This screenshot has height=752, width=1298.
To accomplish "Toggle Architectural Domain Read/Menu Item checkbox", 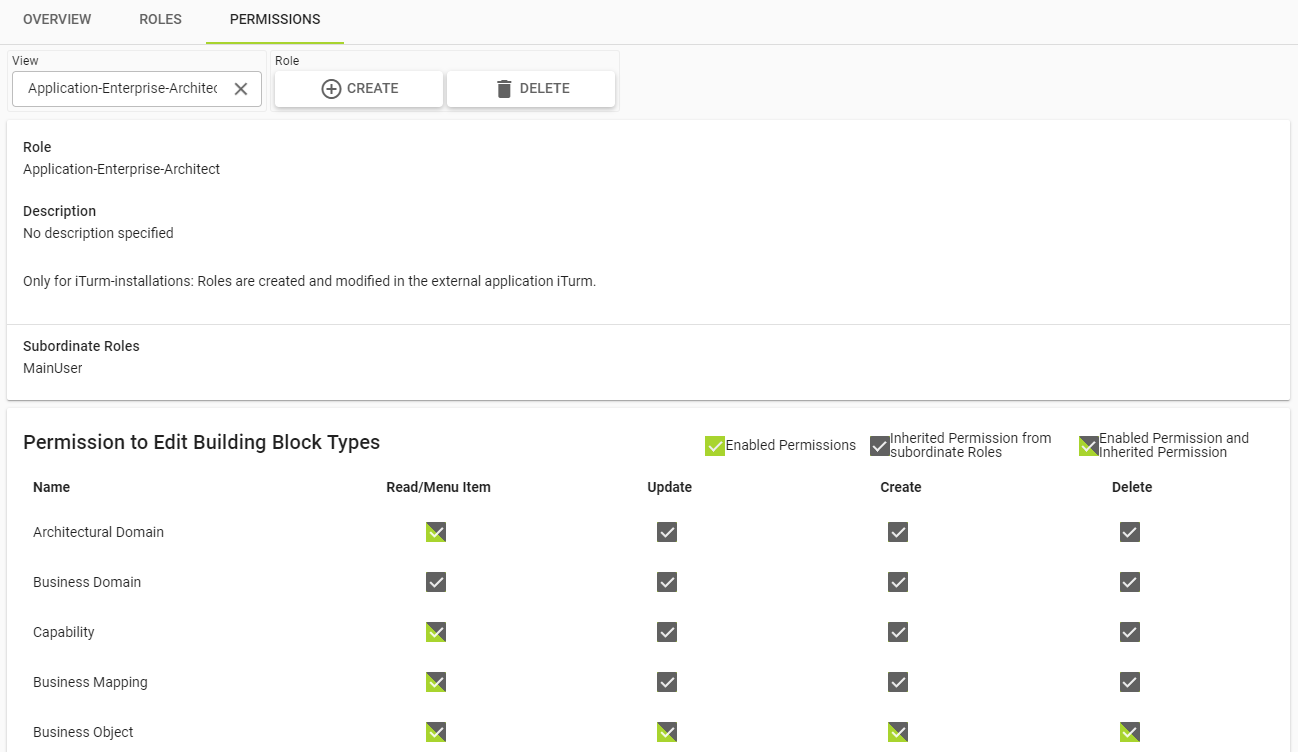I will pyautogui.click(x=436, y=532).
